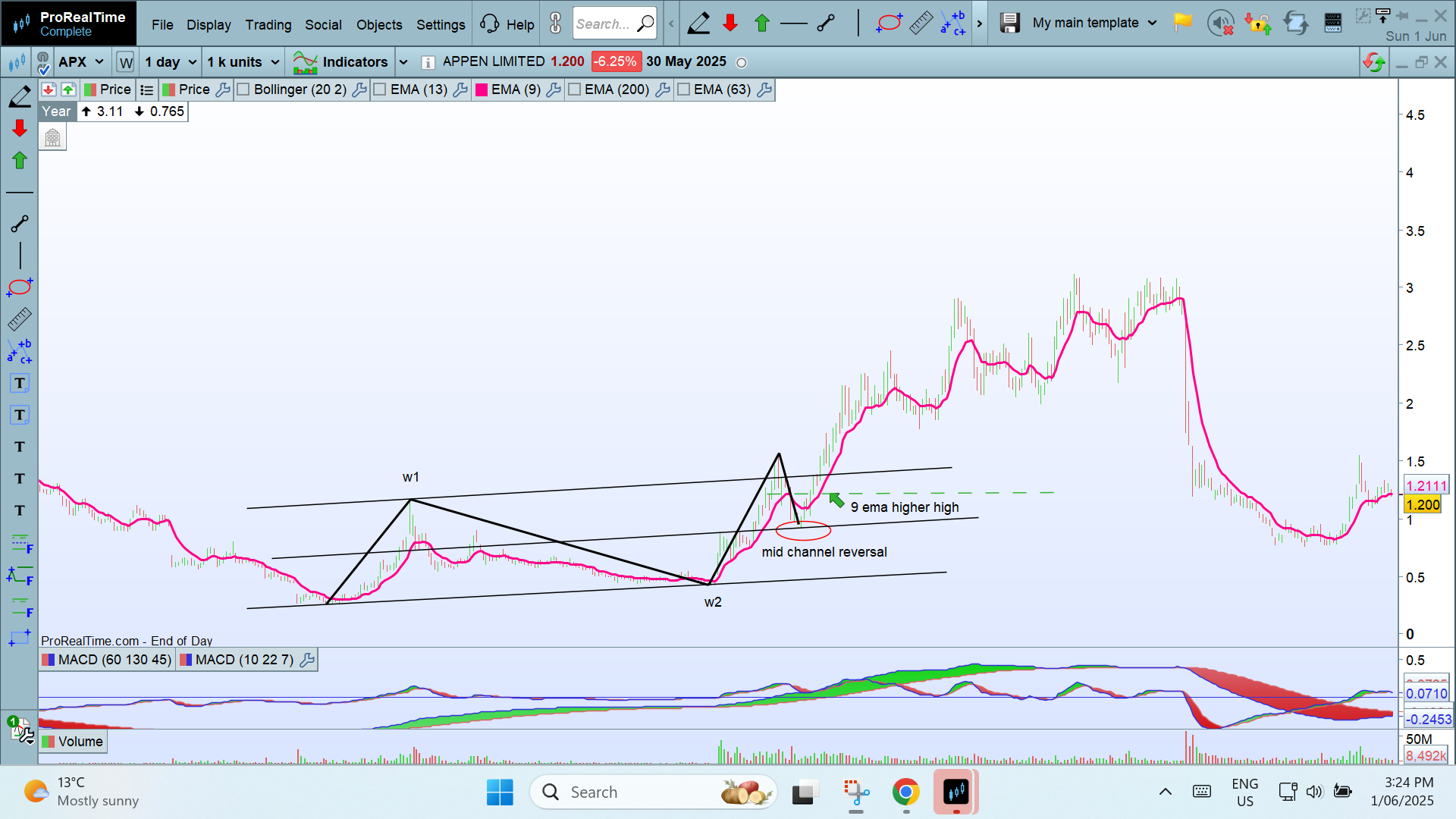Click the Year range label

[56, 111]
